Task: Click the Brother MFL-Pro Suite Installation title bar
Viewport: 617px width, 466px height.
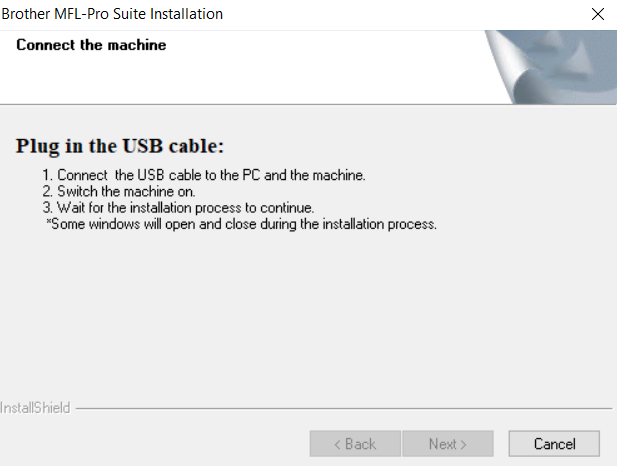Action: (x=112, y=14)
